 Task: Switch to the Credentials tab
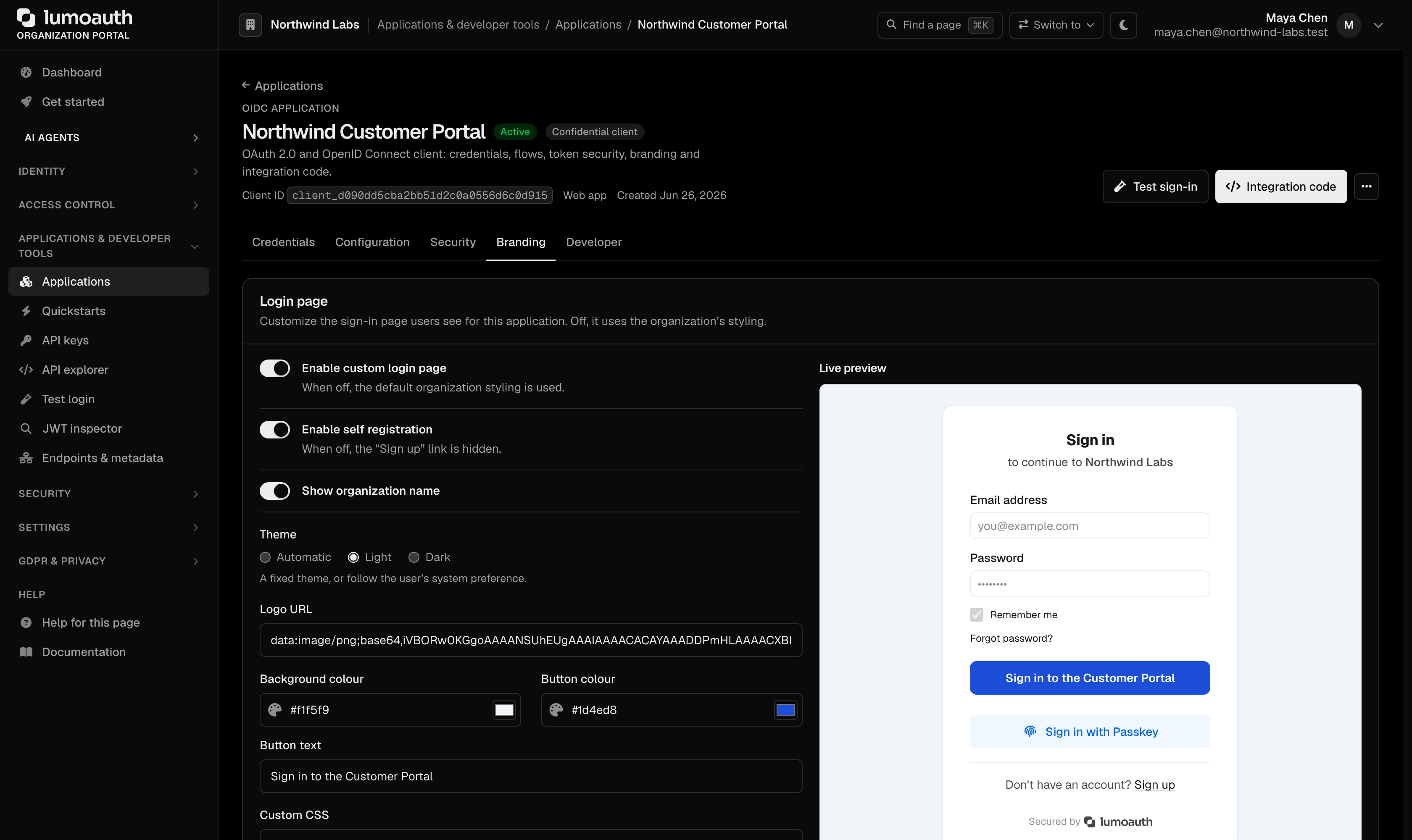tap(283, 242)
